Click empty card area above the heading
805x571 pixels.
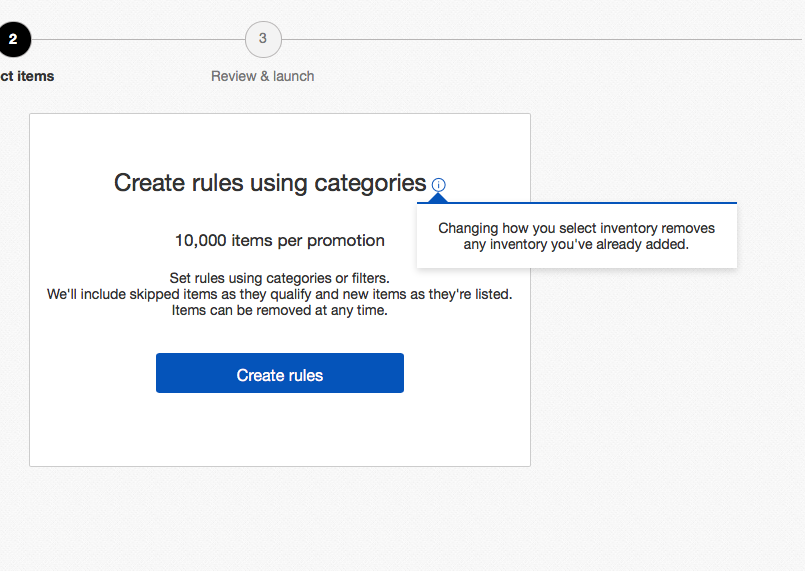(280, 138)
